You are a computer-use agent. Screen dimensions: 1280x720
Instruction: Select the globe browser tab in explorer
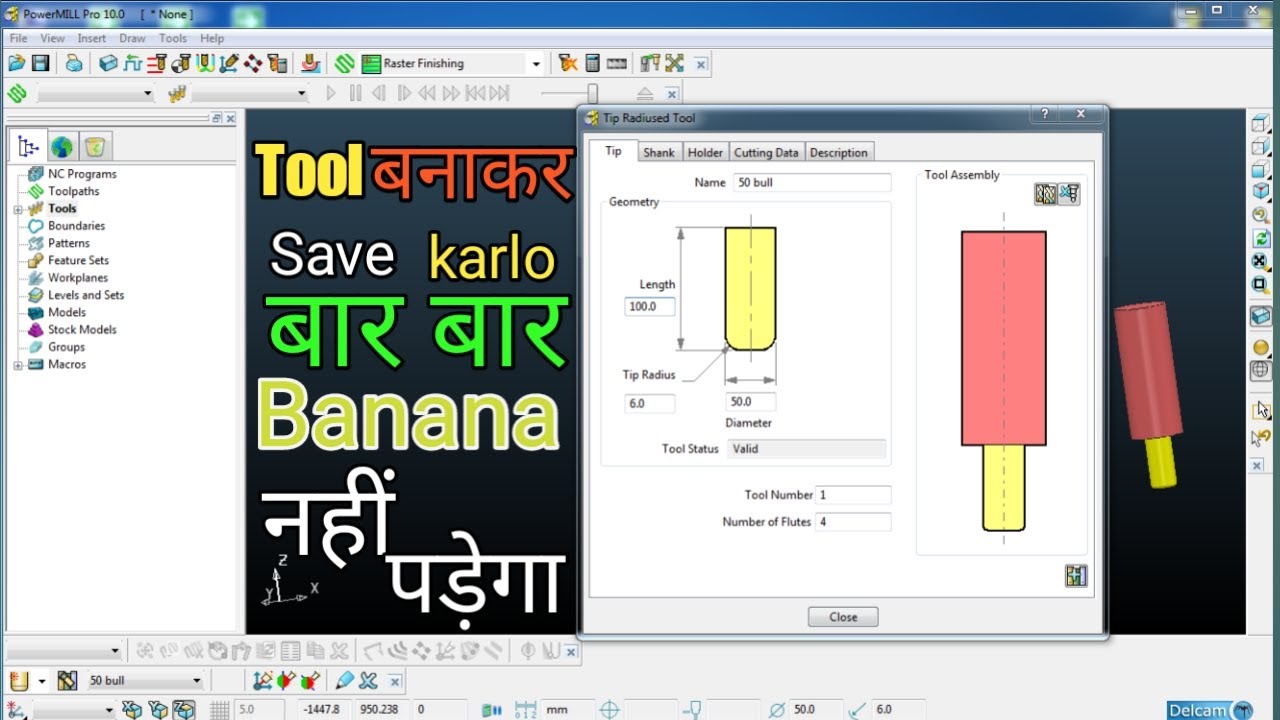[x=62, y=147]
